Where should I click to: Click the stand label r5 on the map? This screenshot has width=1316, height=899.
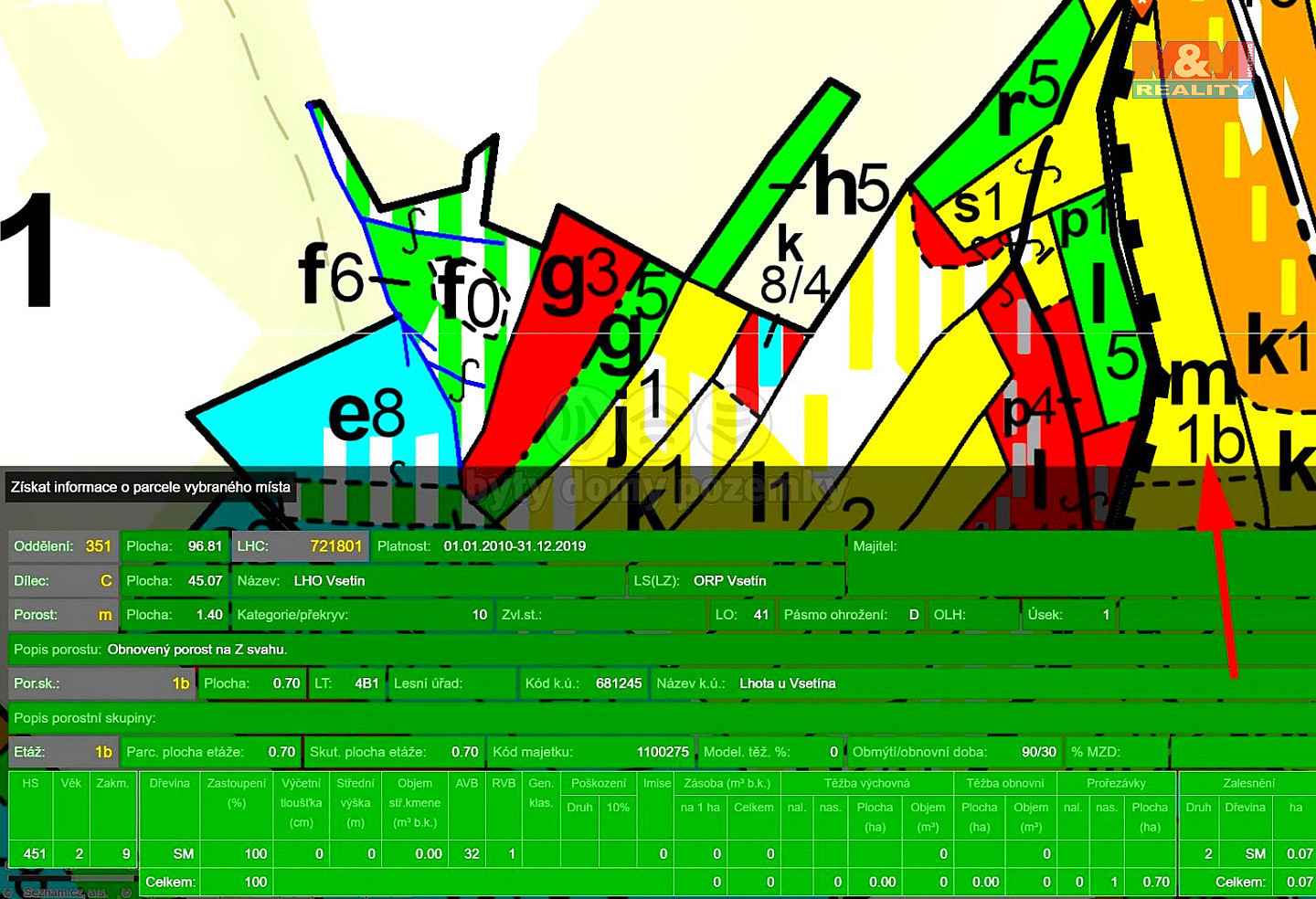click(1029, 99)
